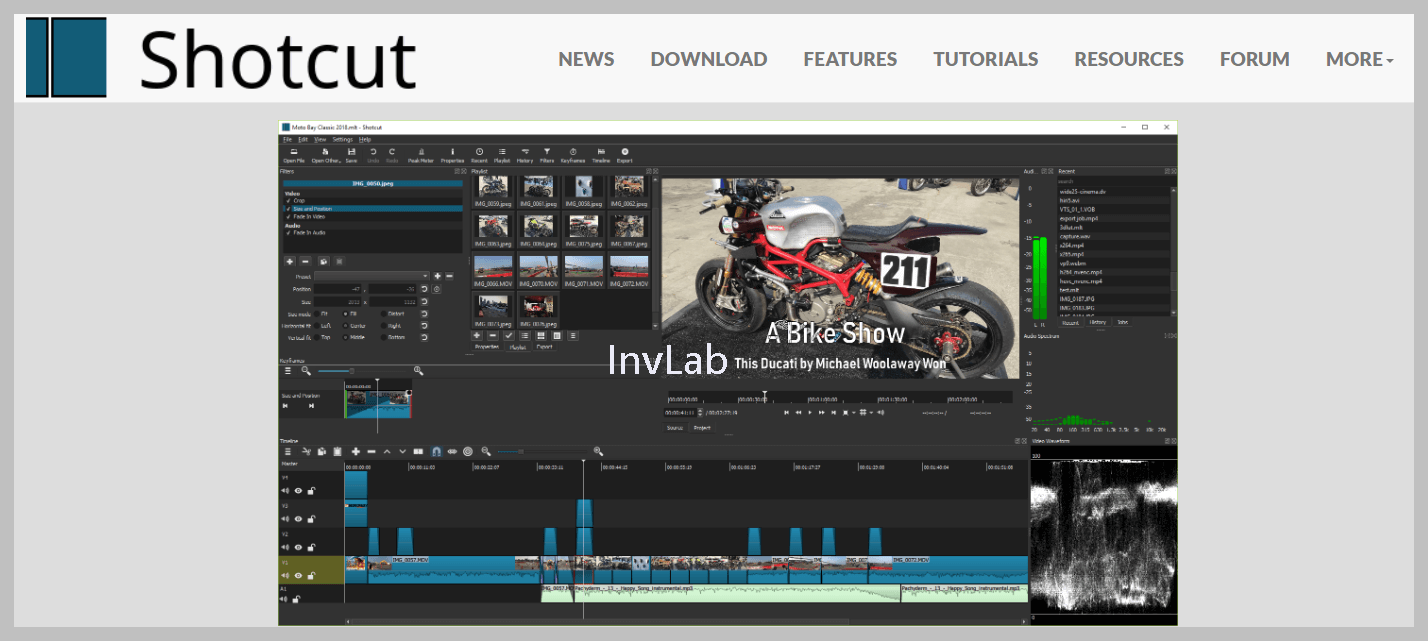
Task: Switch to the Jobs tab in the Recent panel
Action: (1122, 322)
